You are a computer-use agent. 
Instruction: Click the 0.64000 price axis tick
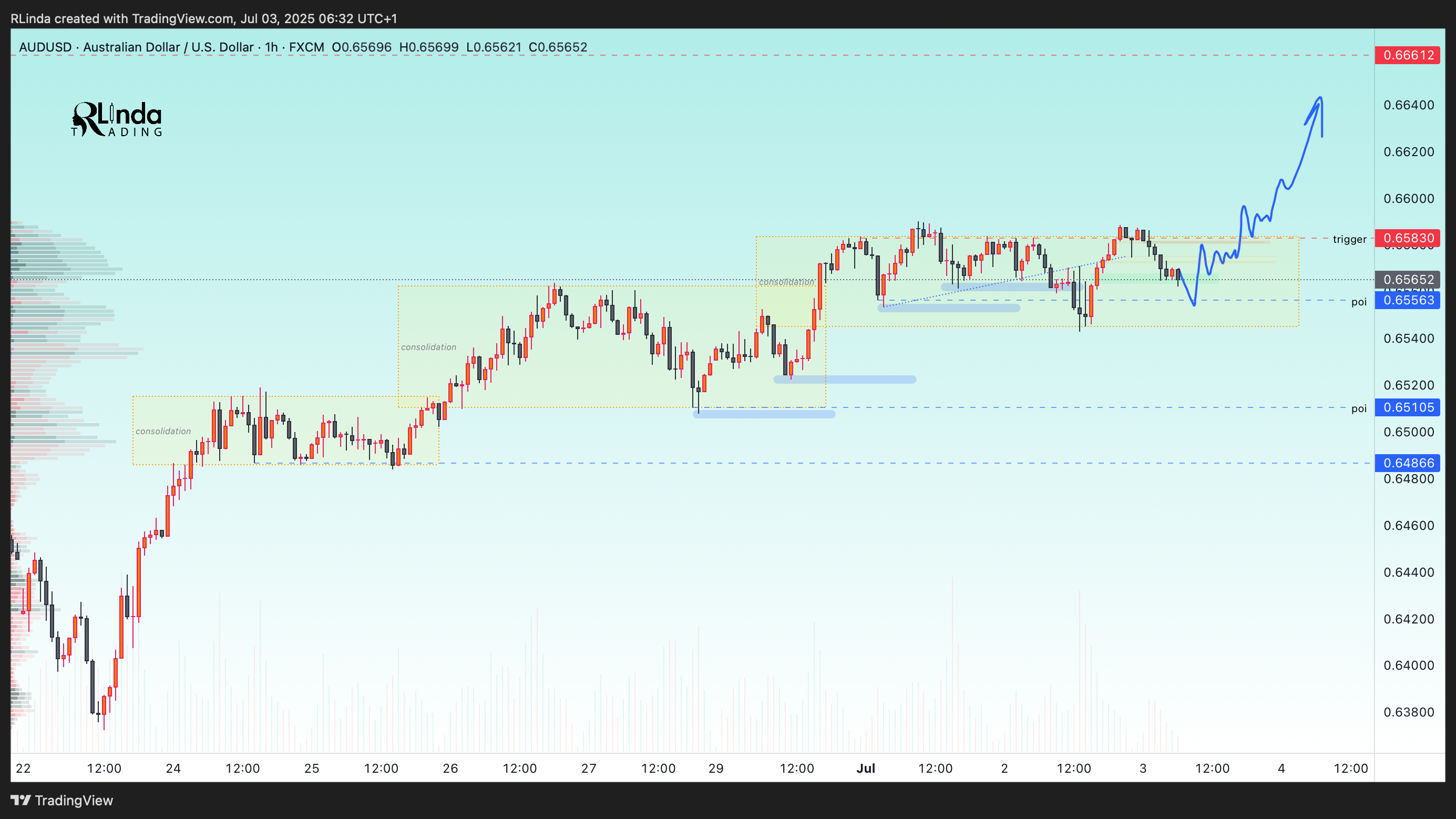[1409, 666]
